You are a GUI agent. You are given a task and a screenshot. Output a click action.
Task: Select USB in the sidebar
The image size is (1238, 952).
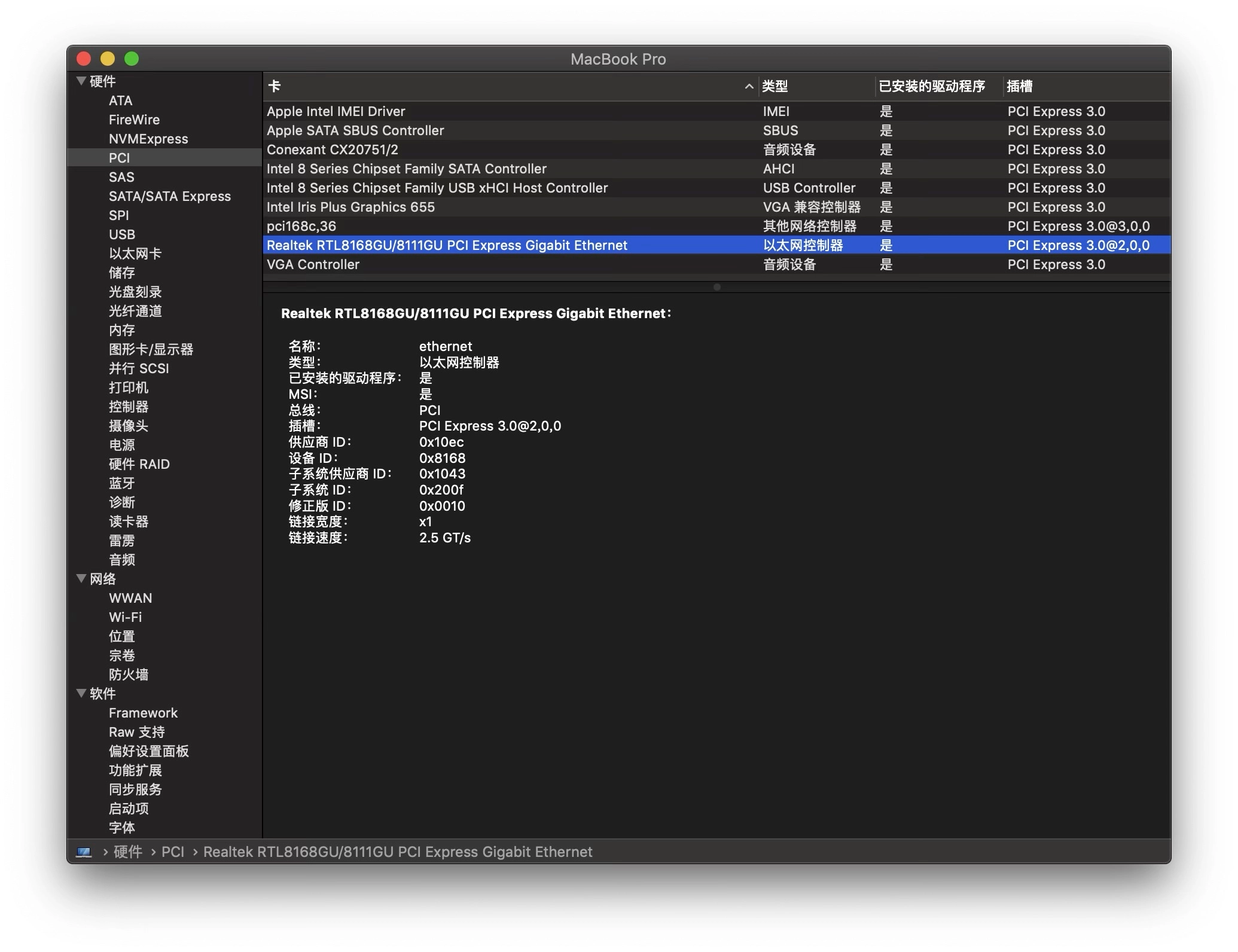[164, 234]
